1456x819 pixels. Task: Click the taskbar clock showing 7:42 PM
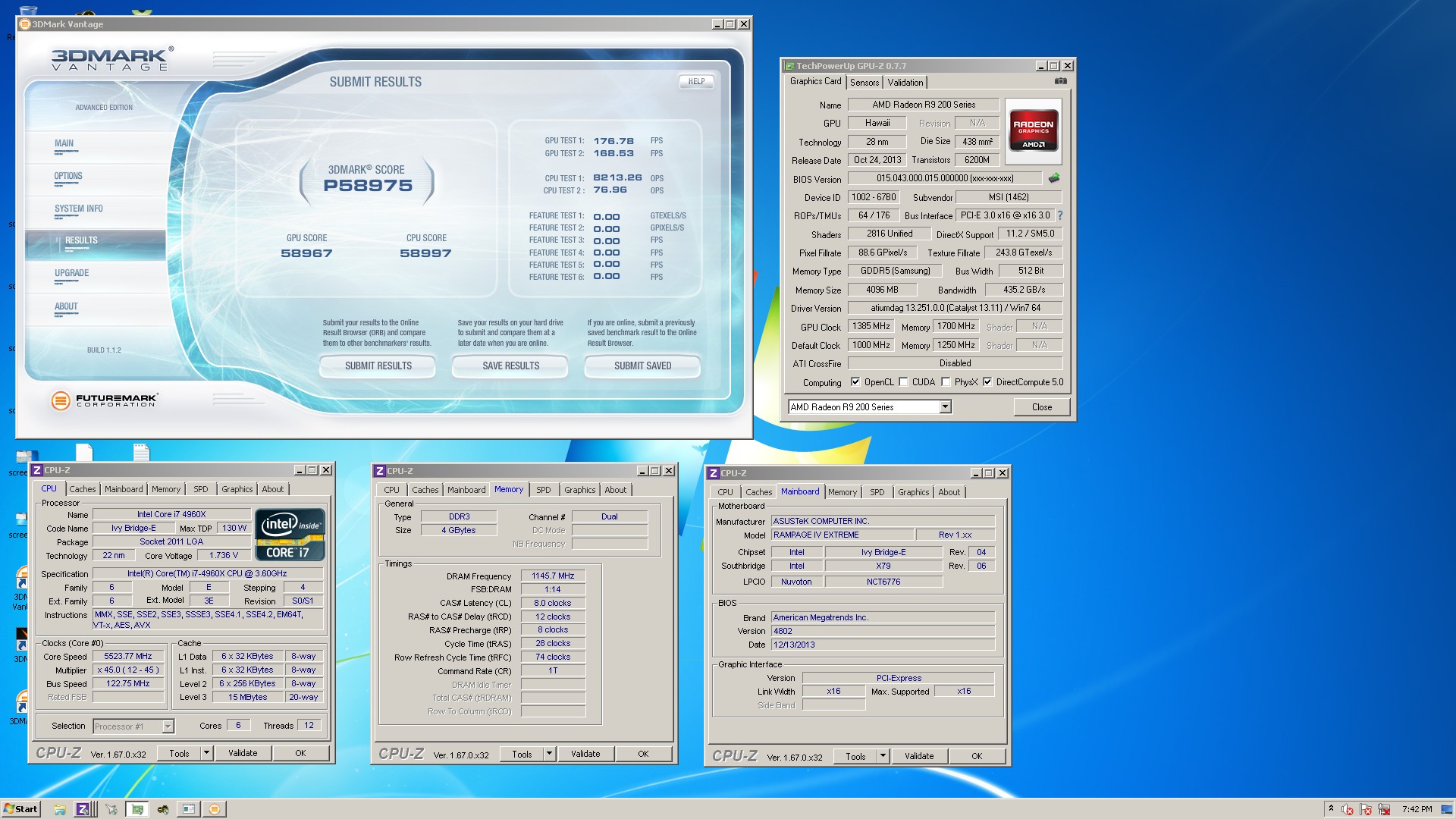click(1417, 809)
